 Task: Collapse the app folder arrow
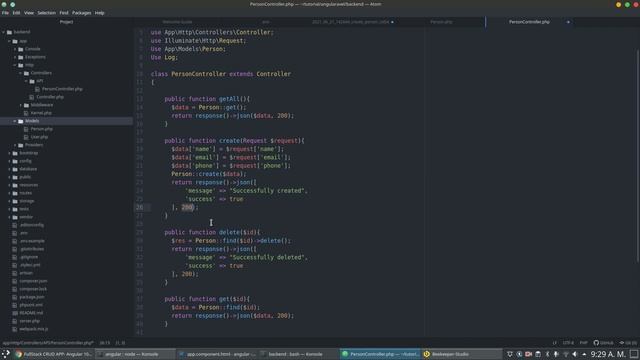pyautogui.click(x=9, y=41)
